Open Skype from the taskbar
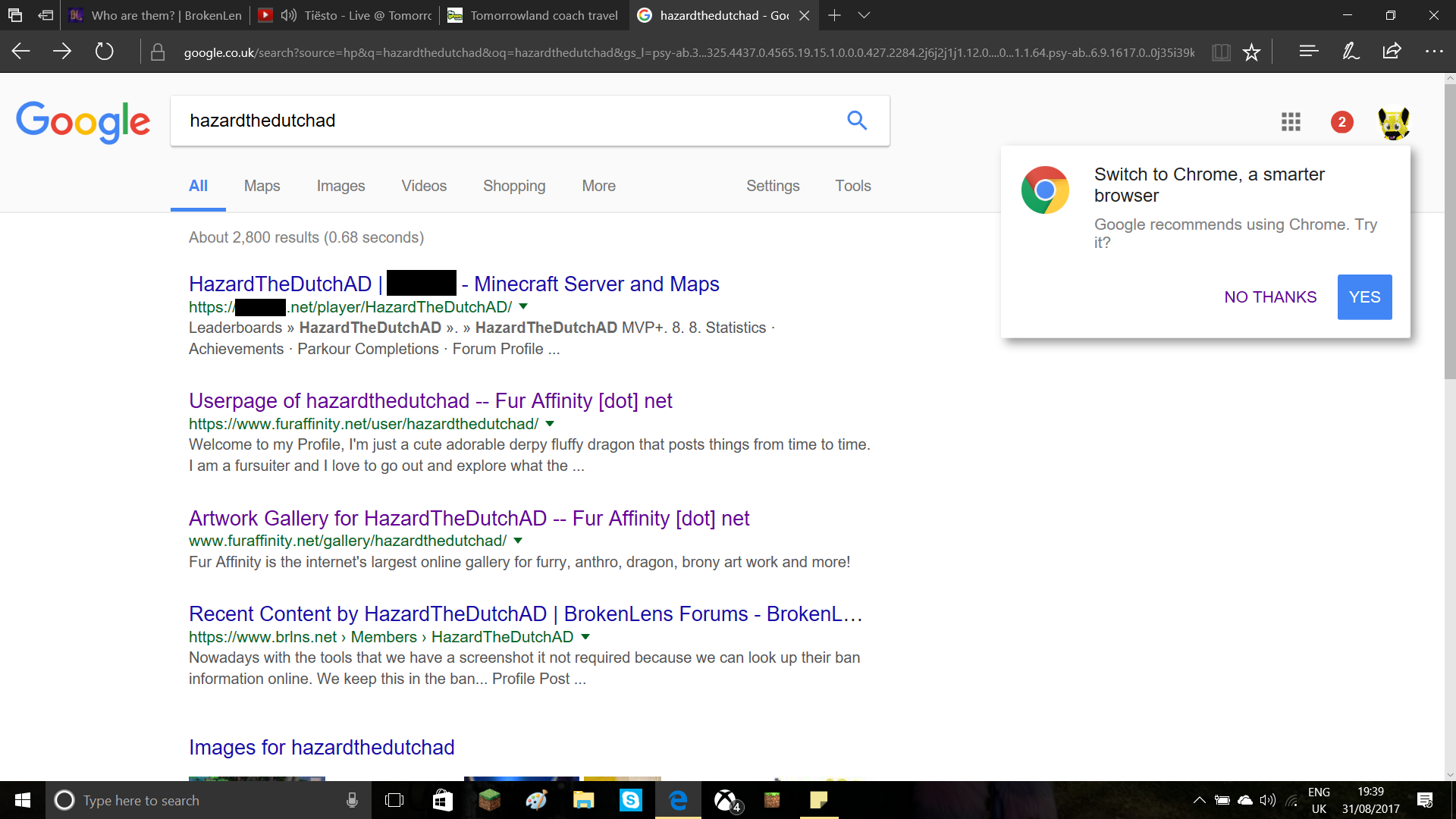Viewport: 1456px width, 819px height. pos(631,800)
